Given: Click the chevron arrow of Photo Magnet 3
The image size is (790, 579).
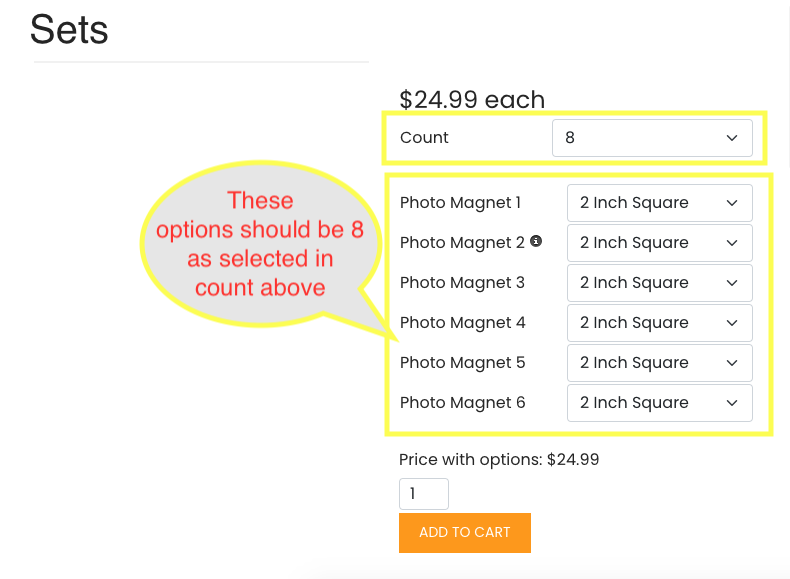Looking at the screenshot, I should coord(732,283).
